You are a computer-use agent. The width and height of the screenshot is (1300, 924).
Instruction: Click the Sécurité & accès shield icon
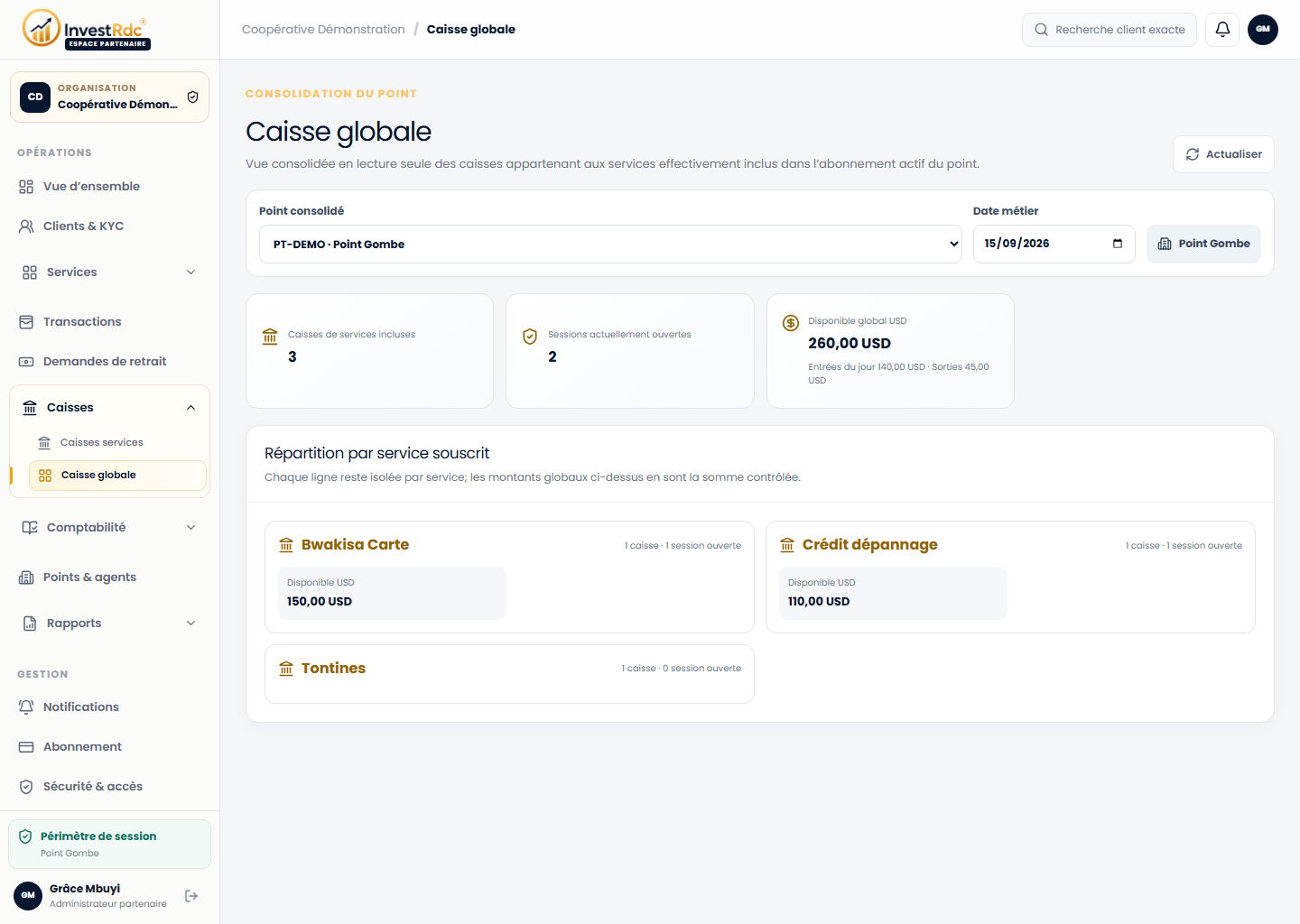point(26,787)
